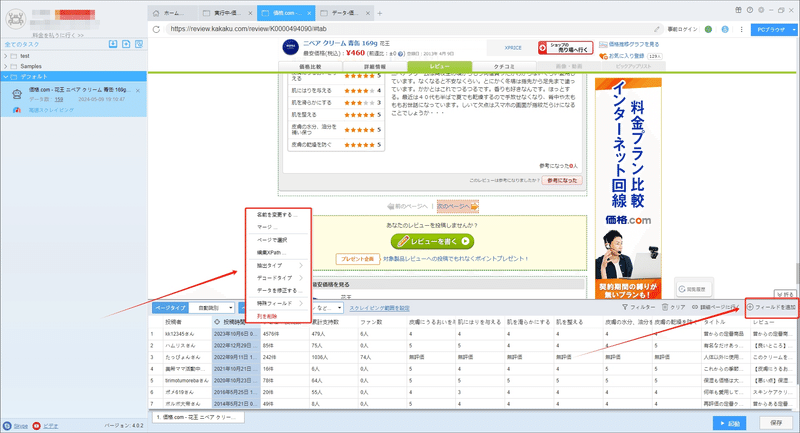800x433 pixels.
Task: Click 次のページへ next page link
Action: click(458, 207)
